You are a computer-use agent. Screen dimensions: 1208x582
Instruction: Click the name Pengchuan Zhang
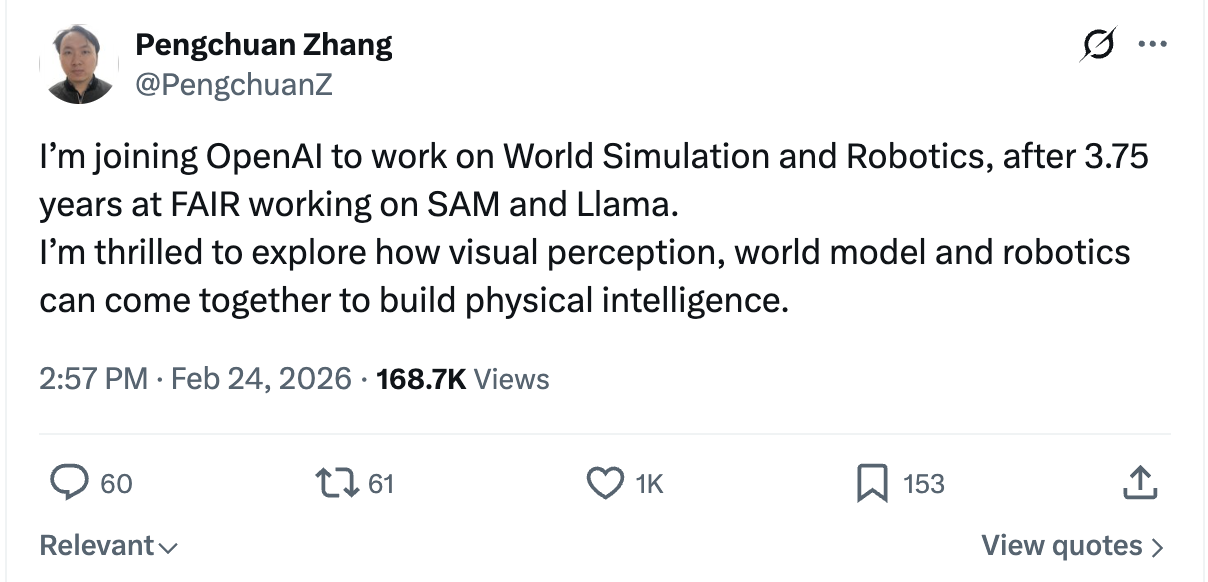(264, 44)
